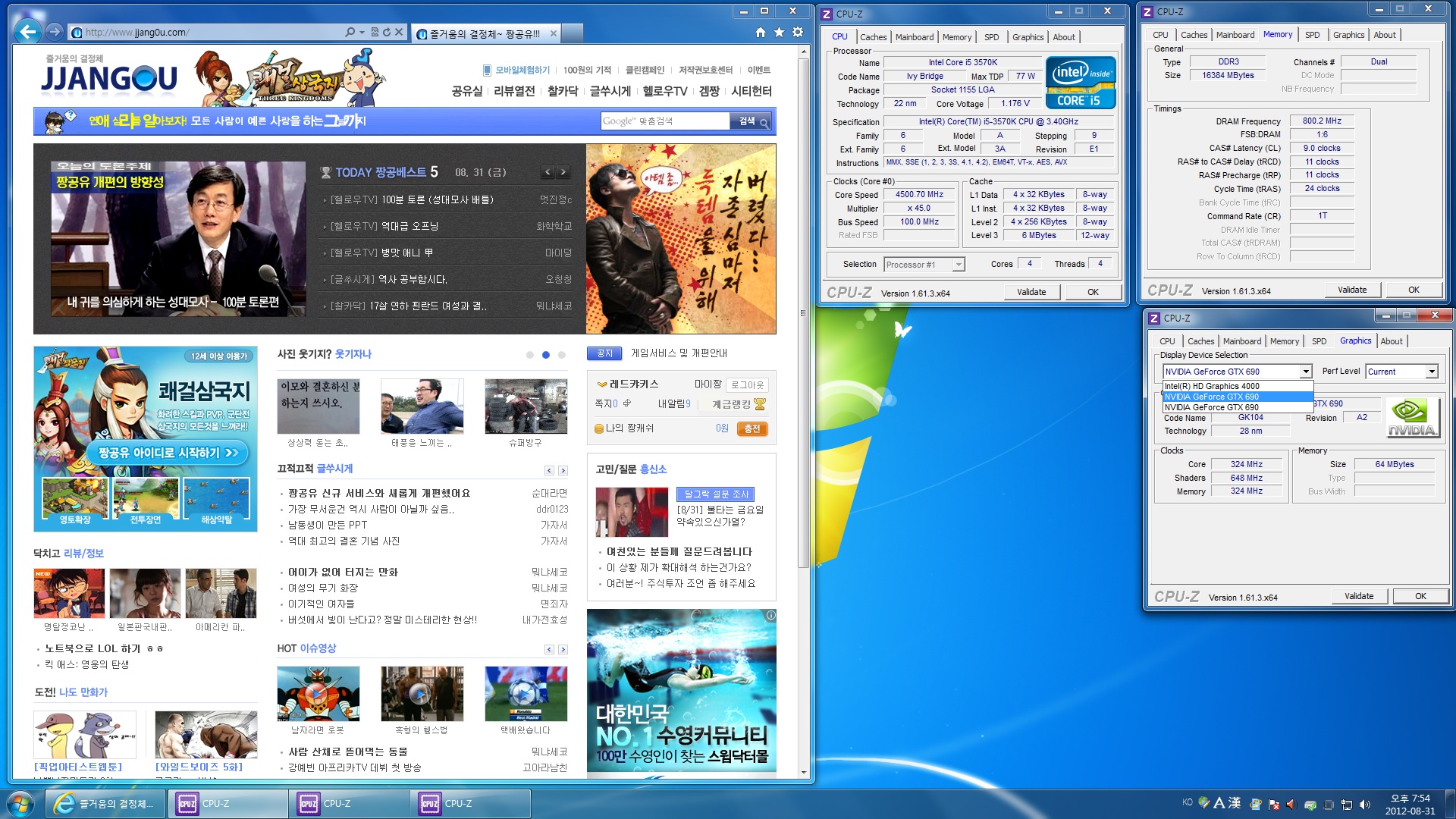Open the 공유실 menu item
Screen dimensions: 1456x819
(466, 91)
